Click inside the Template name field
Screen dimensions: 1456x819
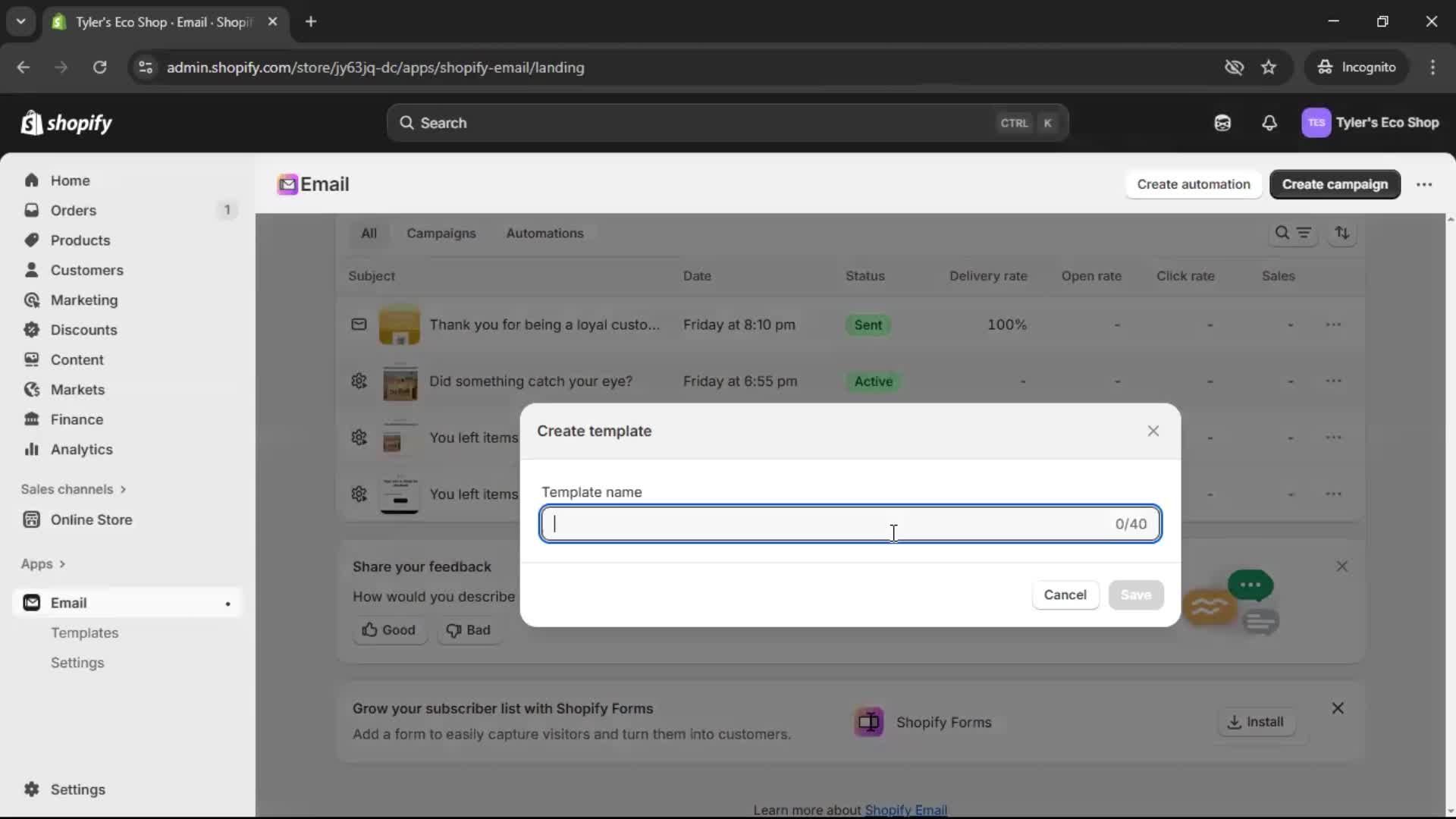tap(849, 523)
